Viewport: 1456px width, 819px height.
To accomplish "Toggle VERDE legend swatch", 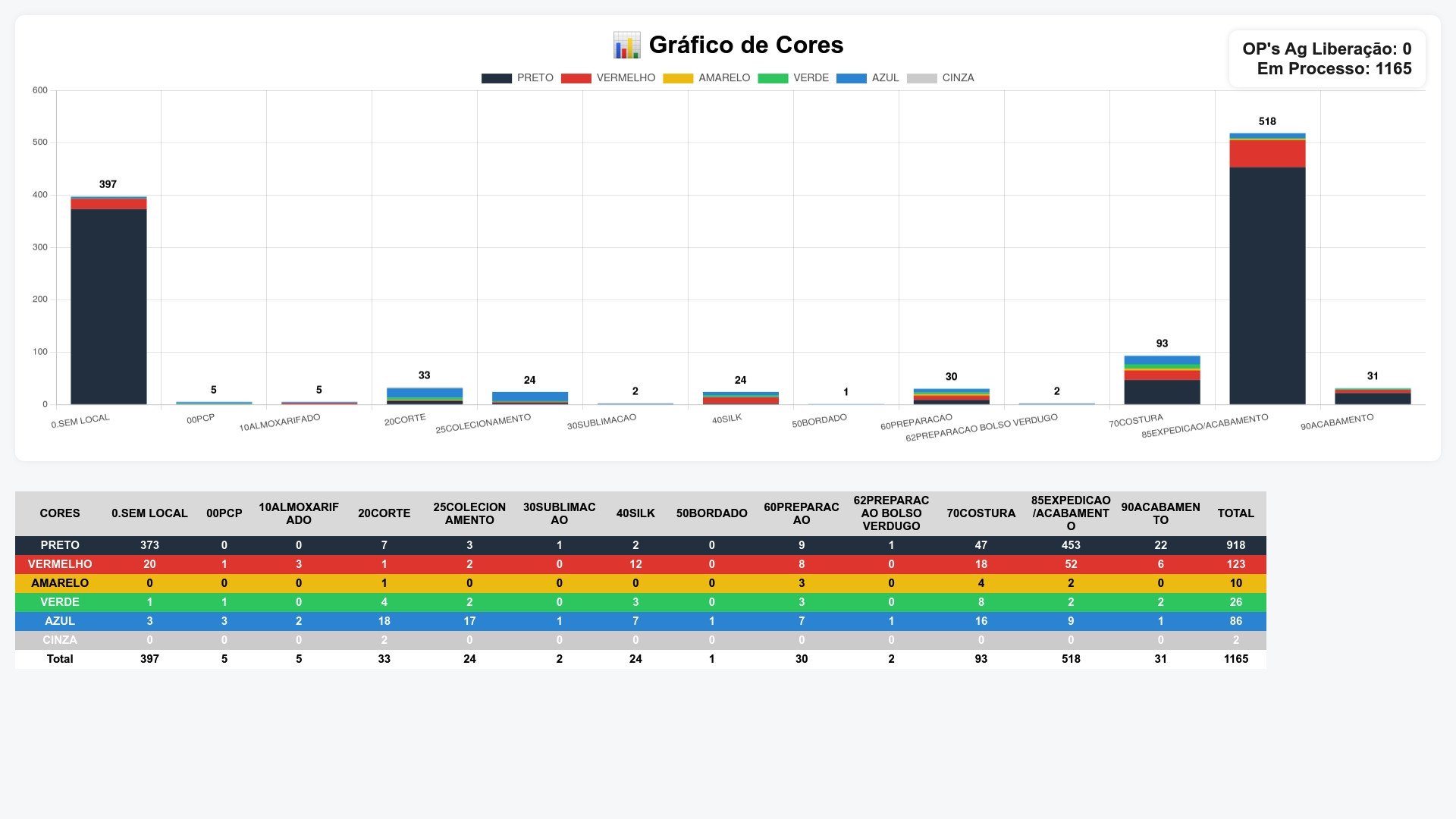I will (x=773, y=78).
